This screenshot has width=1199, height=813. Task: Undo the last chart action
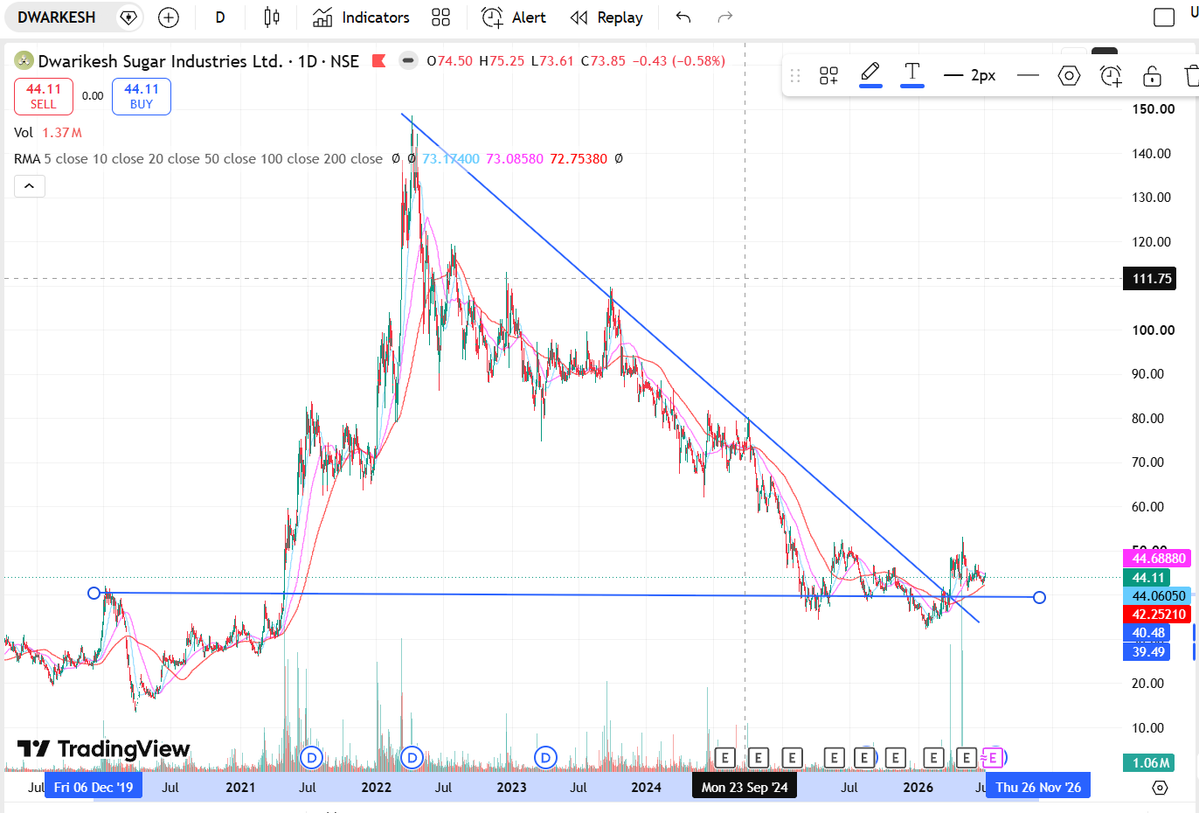(x=684, y=17)
